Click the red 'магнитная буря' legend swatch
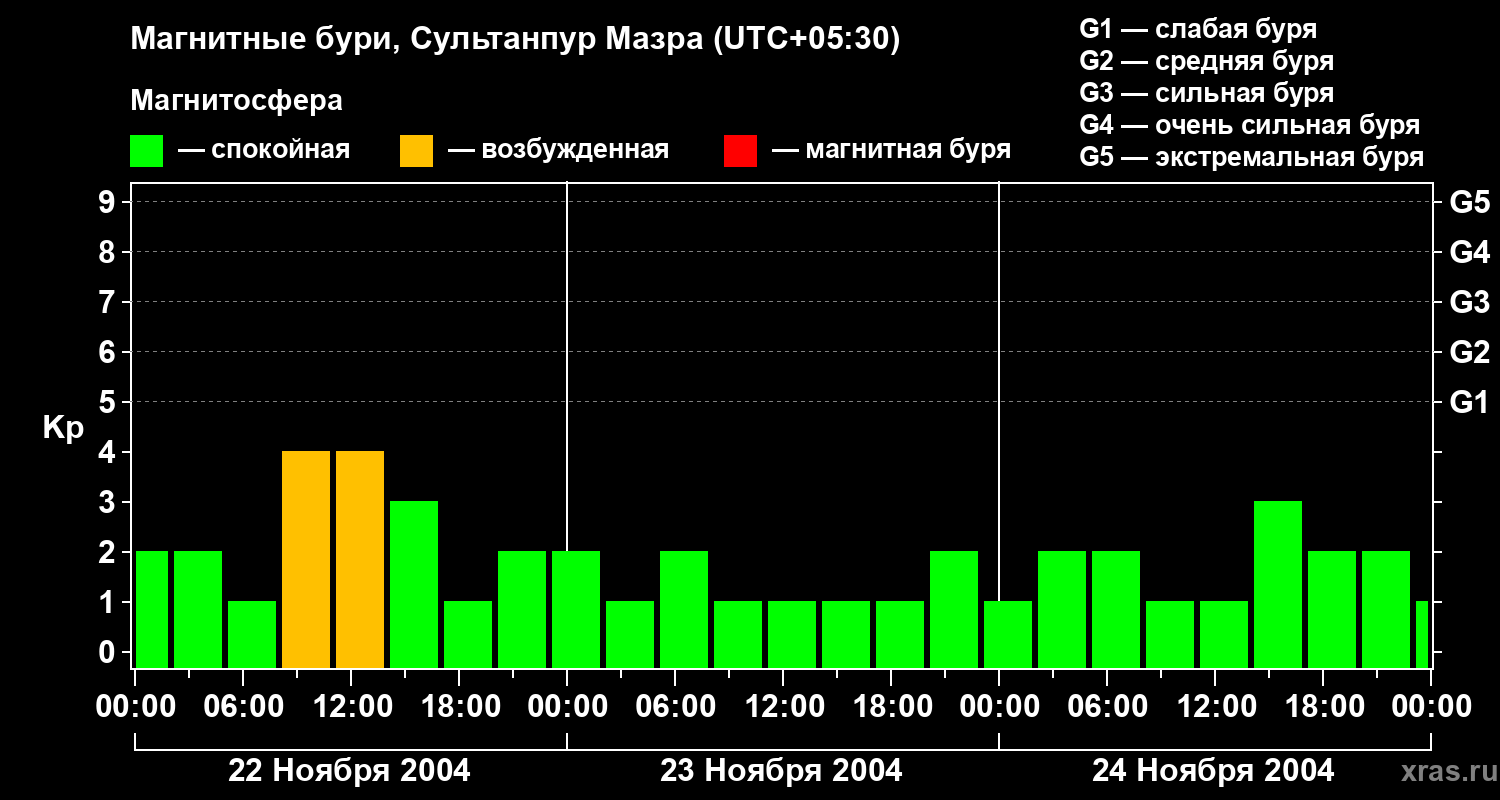Viewport: 1500px width, 800px height. (x=741, y=150)
